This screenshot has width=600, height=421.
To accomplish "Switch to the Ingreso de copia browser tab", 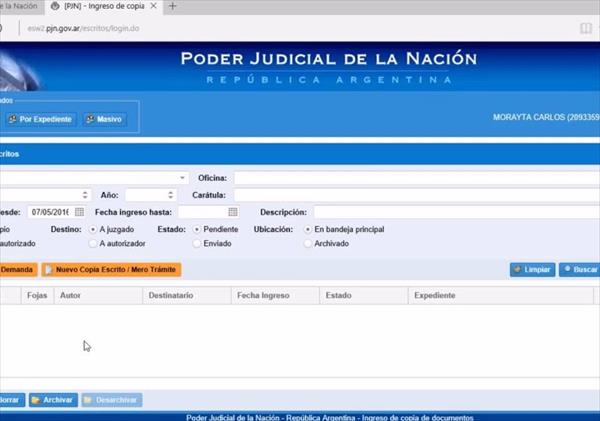I will [x=103, y=7].
